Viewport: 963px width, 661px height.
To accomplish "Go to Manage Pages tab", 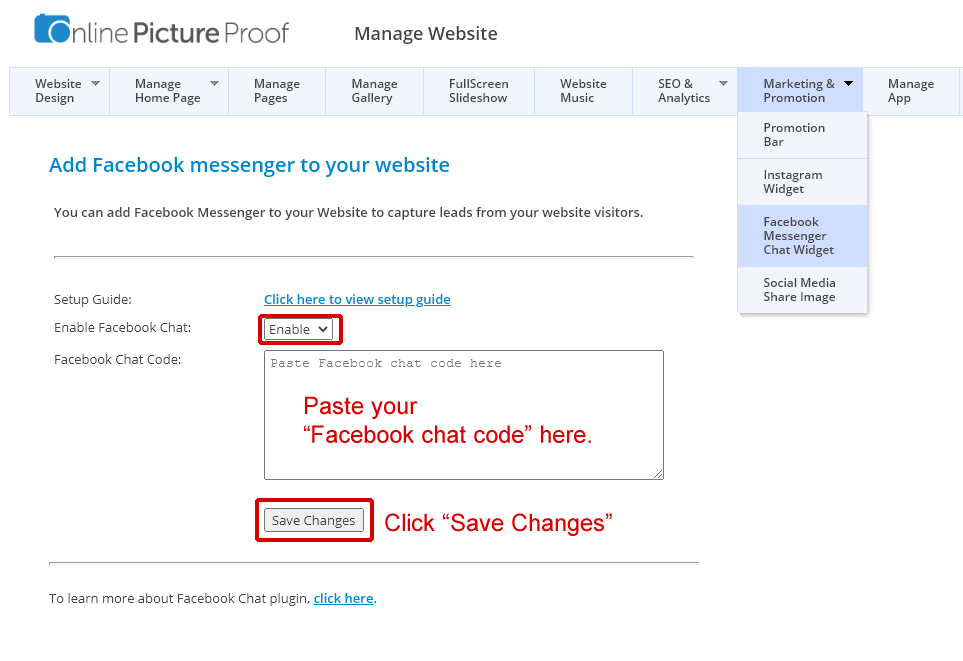I will click(277, 91).
